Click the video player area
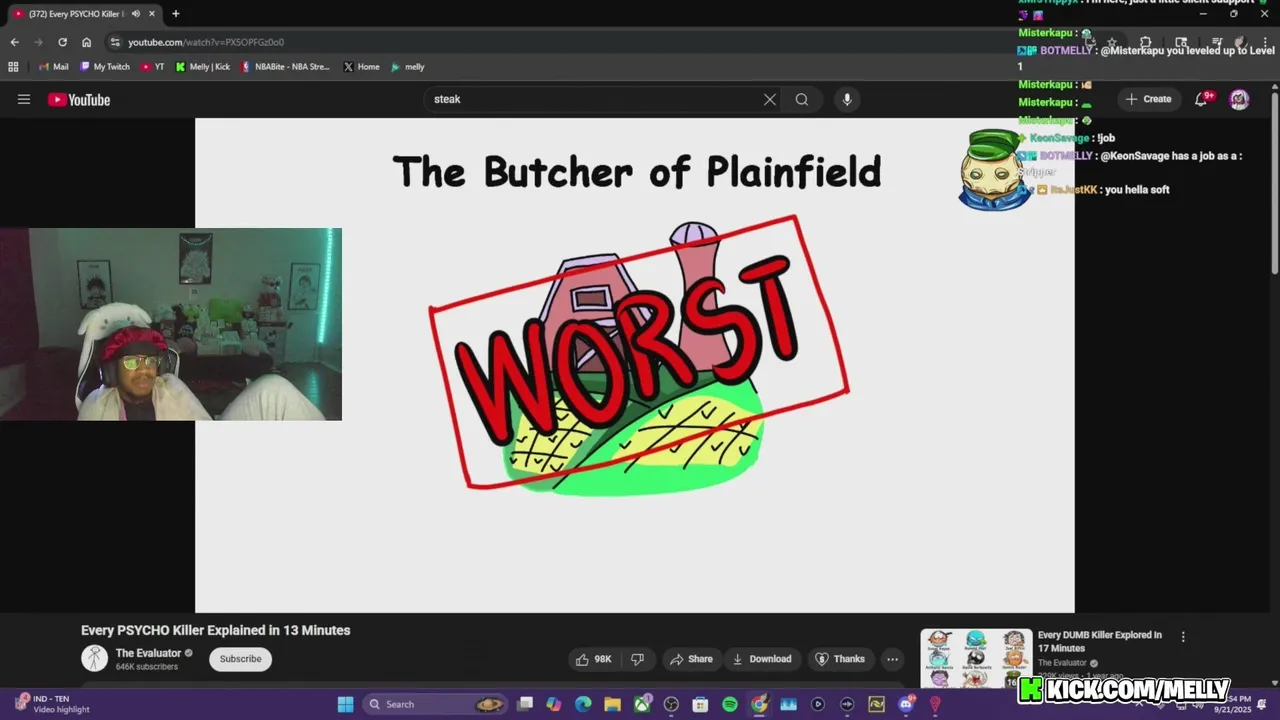The height and width of the screenshot is (720, 1280). 634,365
